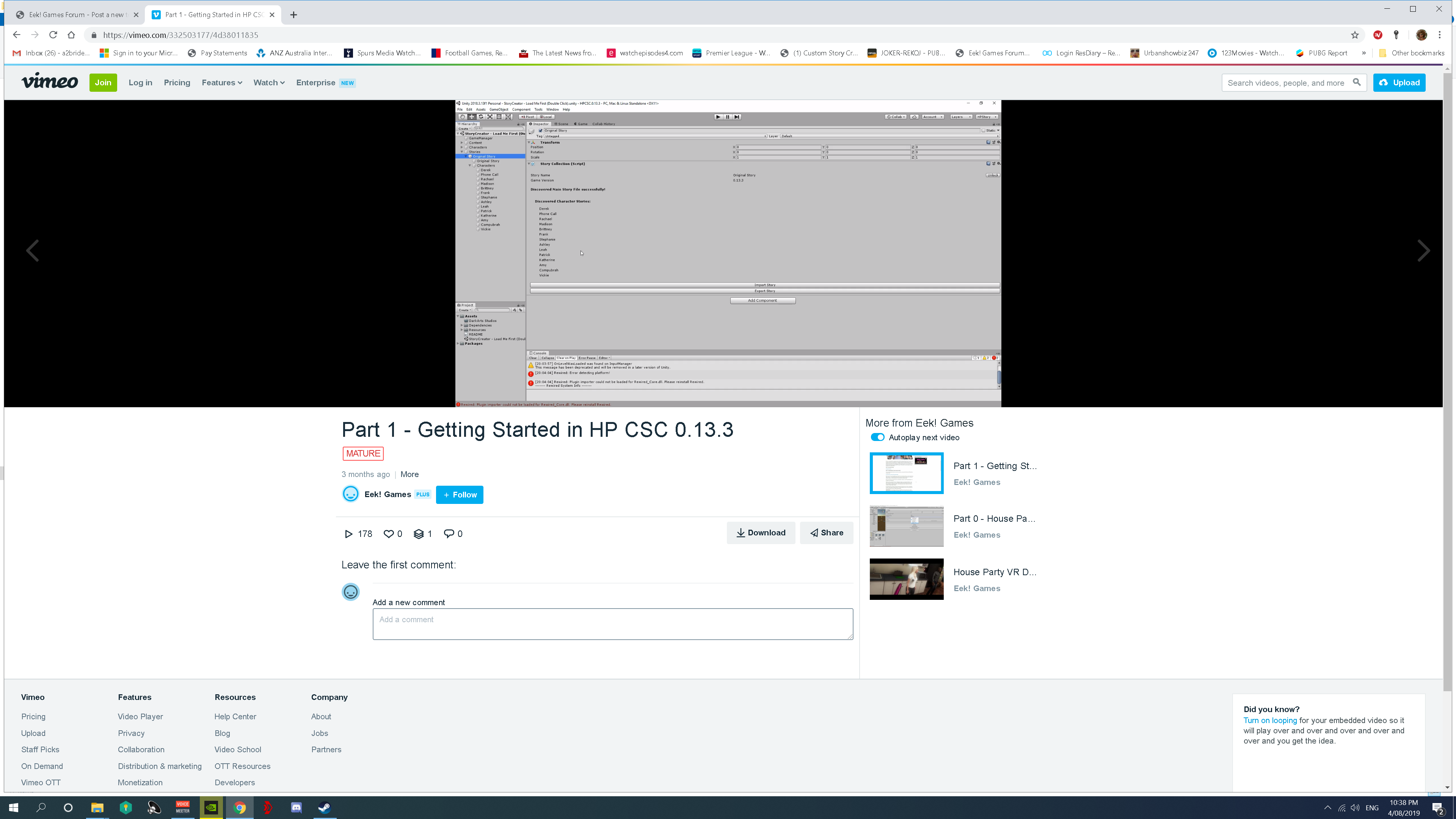This screenshot has width=1456, height=819.
Task: Open the Part 0 House Party thumbnail
Action: pyautogui.click(x=906, y=526)
